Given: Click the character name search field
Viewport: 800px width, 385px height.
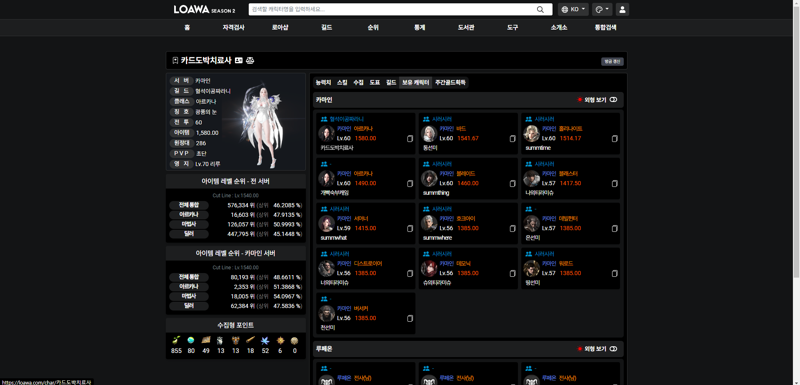Looking at the screenshot, I should tap(392, 9).
